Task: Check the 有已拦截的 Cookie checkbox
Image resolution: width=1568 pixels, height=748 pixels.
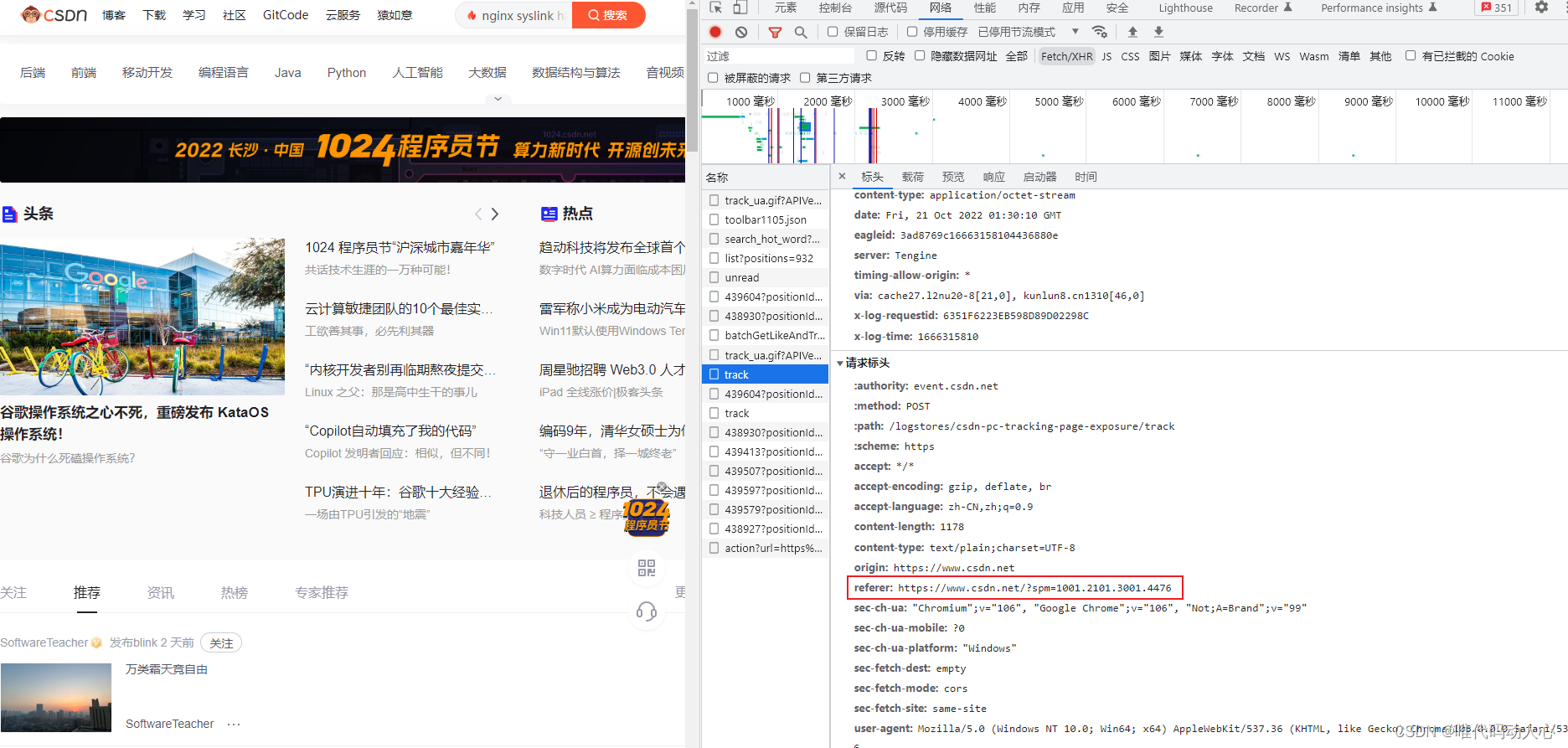Action: (1411, 56)
